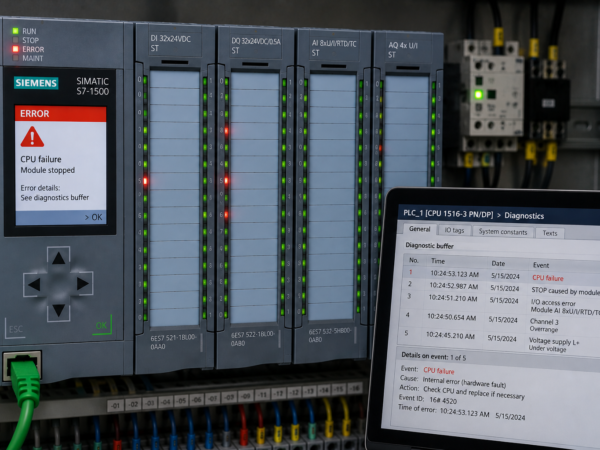Select row 2 STOP caused by module
This screenshot has width=600, height=450.
click(501, 287)
